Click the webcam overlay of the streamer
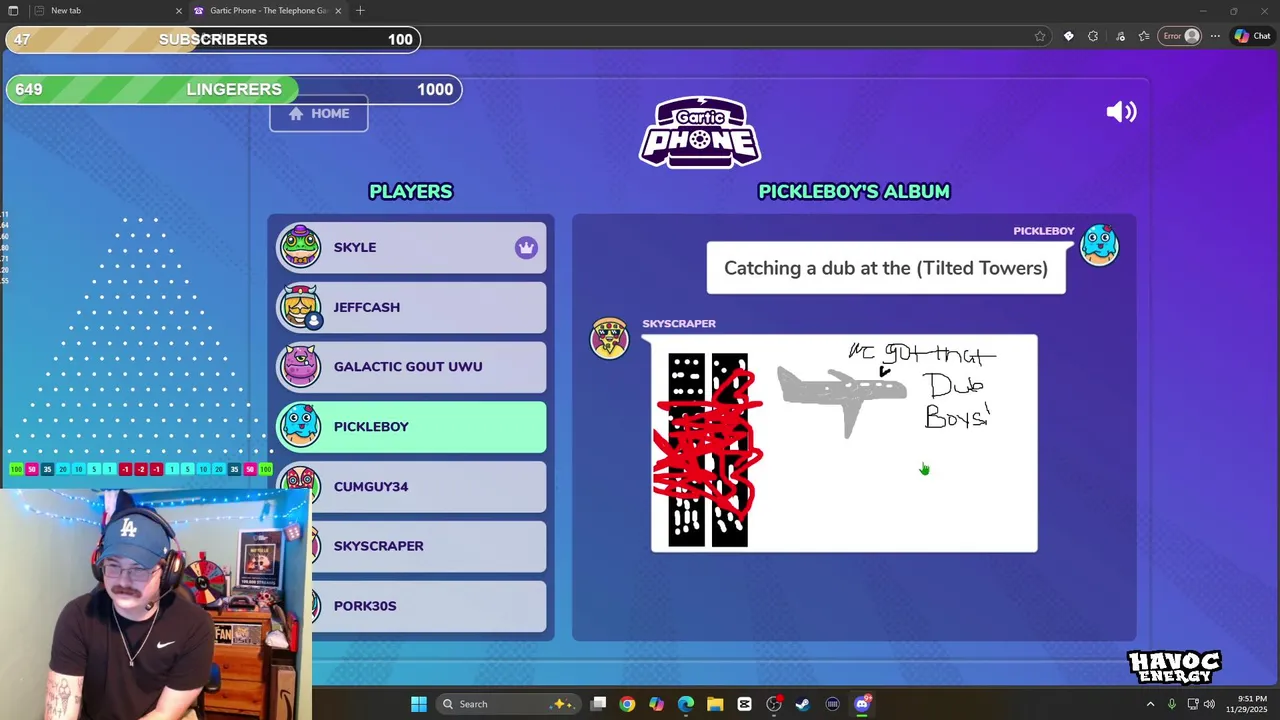The image size is (1280, 720). point(156,604)
